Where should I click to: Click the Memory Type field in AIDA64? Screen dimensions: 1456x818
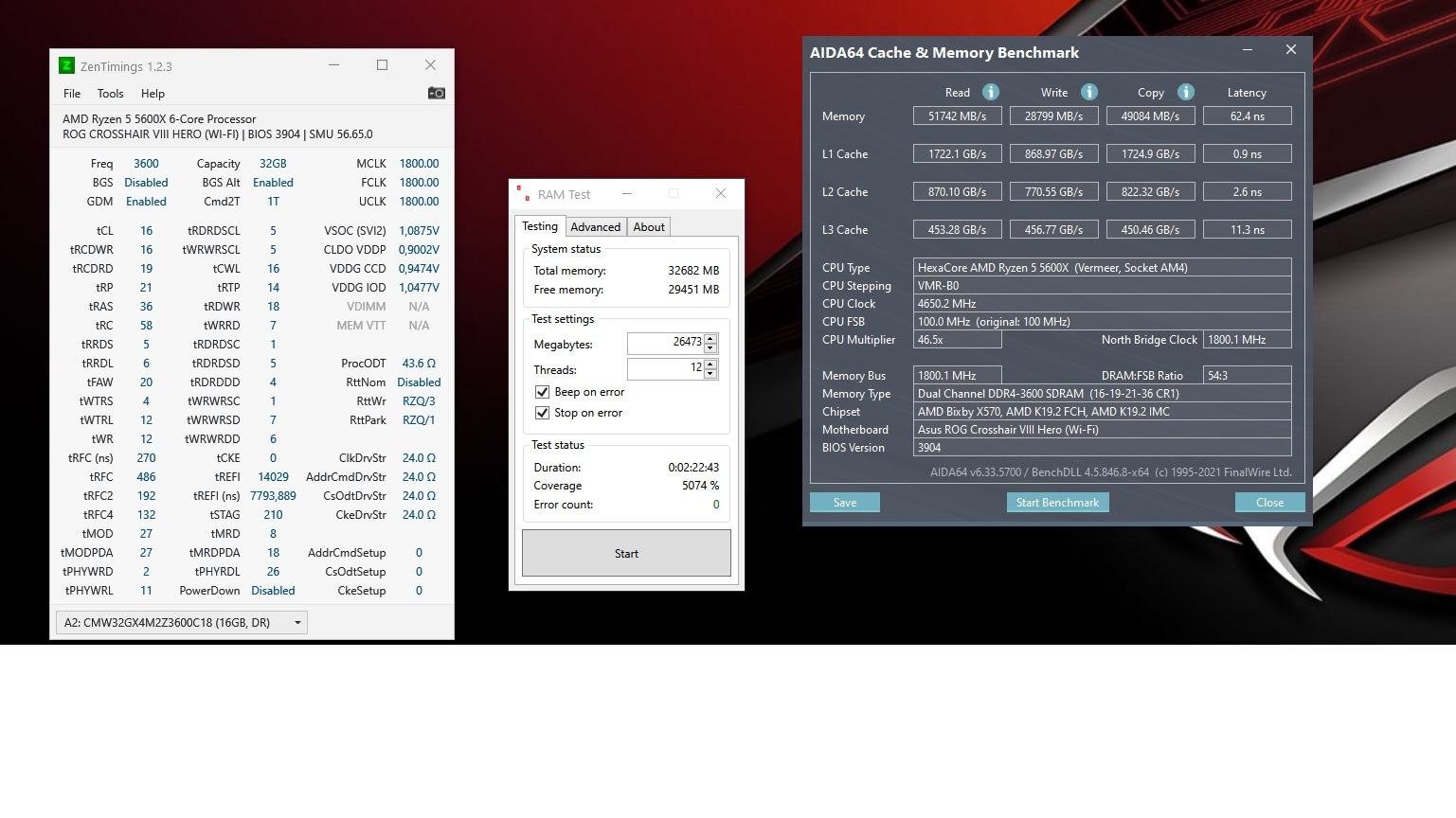click(x=1102, y=393)
